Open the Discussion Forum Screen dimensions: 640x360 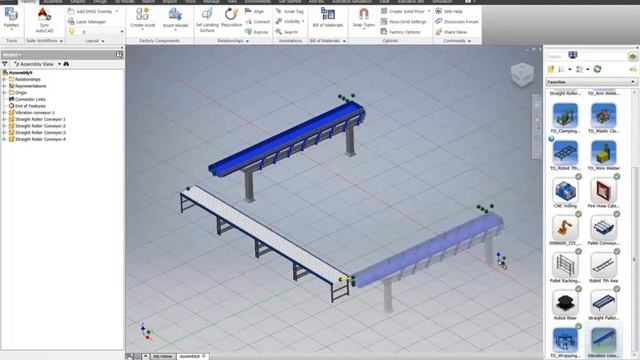pos(457,22)
